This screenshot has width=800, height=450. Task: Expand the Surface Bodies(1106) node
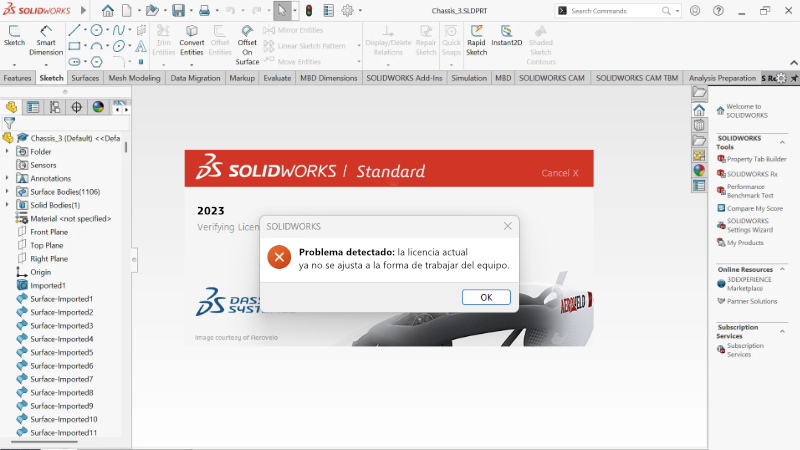(7, 191)
